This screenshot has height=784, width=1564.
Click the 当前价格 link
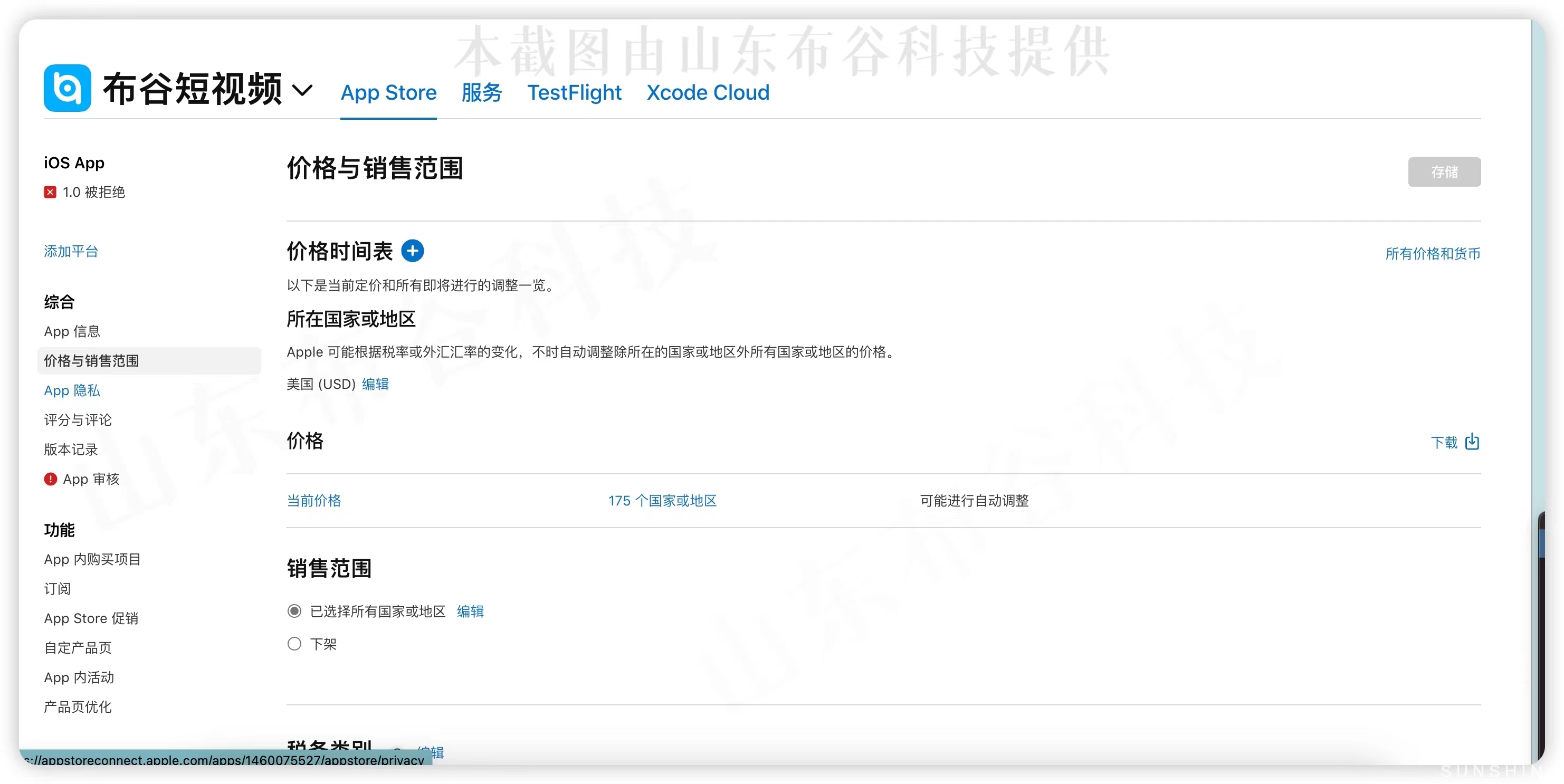coord(314,500)
